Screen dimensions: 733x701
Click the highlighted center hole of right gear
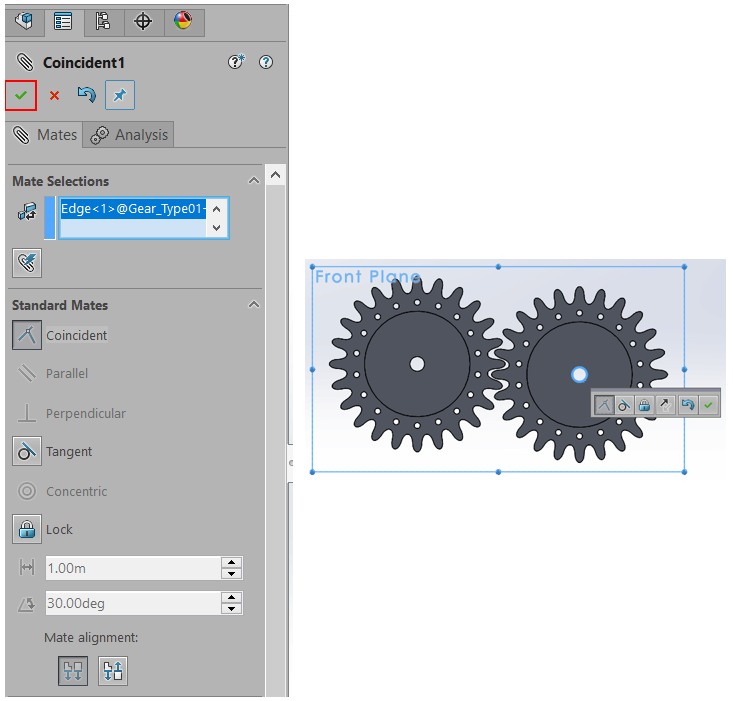580,374
